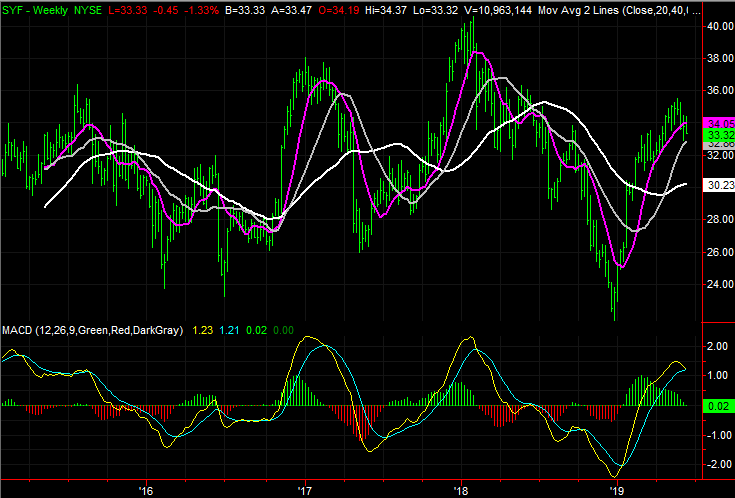
Task: Click the '16 year marker on time axis
Action: 146,491
